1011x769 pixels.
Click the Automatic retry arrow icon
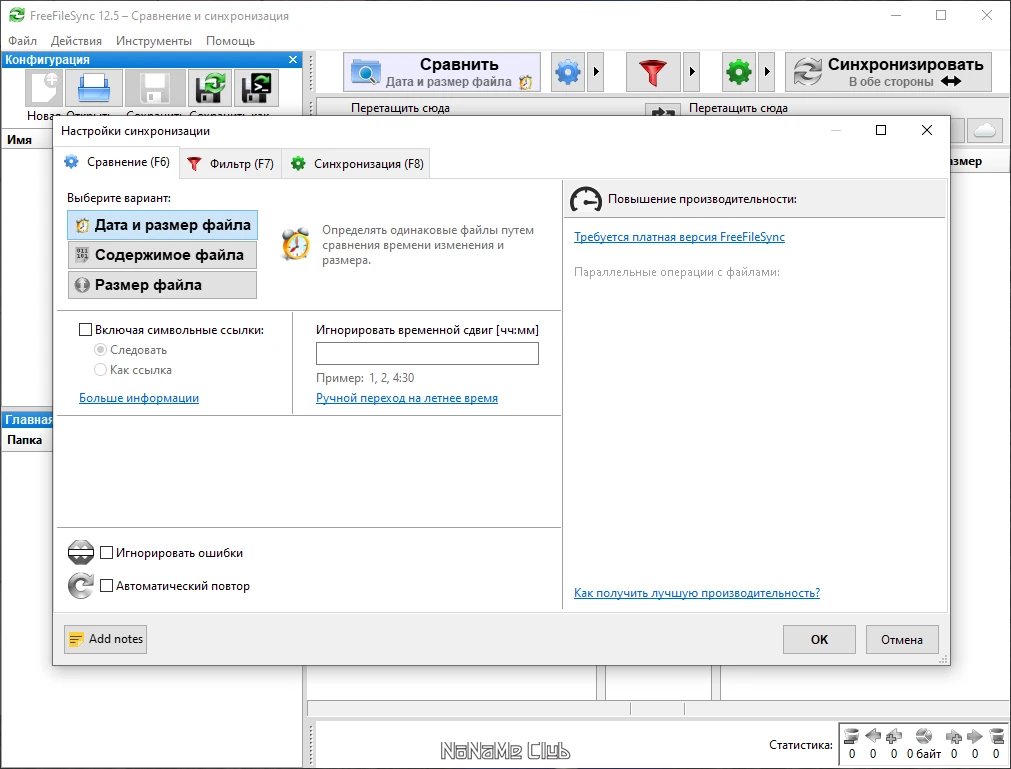pyautogui.click(x=81, y=585)
